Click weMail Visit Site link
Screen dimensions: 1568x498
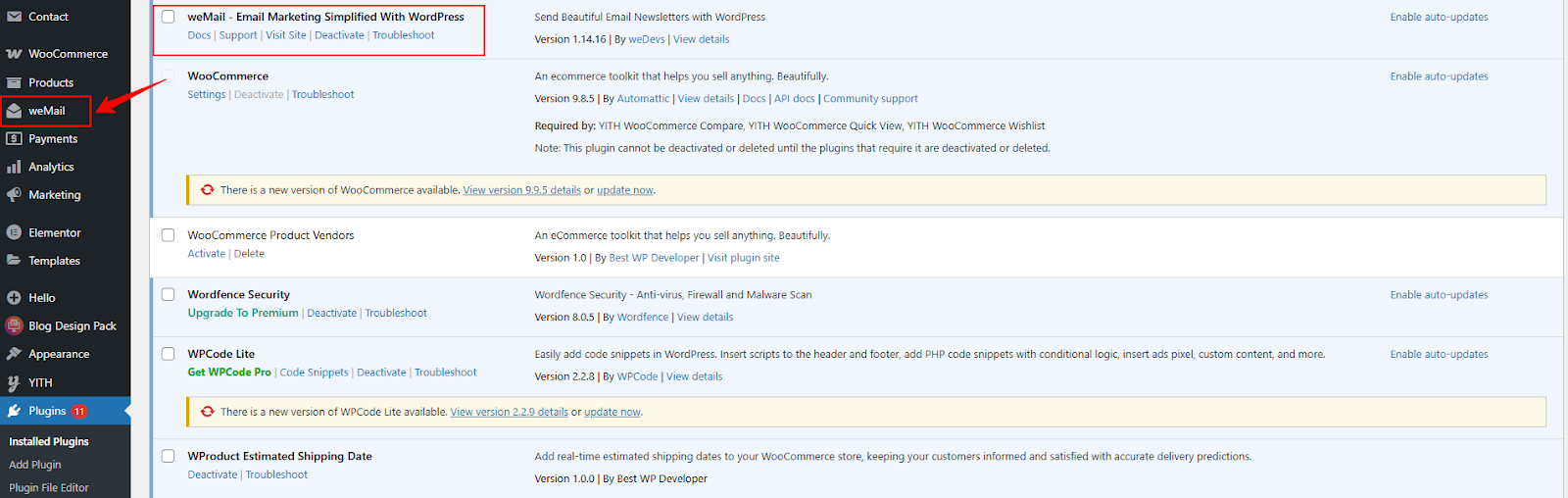[286, 35]
